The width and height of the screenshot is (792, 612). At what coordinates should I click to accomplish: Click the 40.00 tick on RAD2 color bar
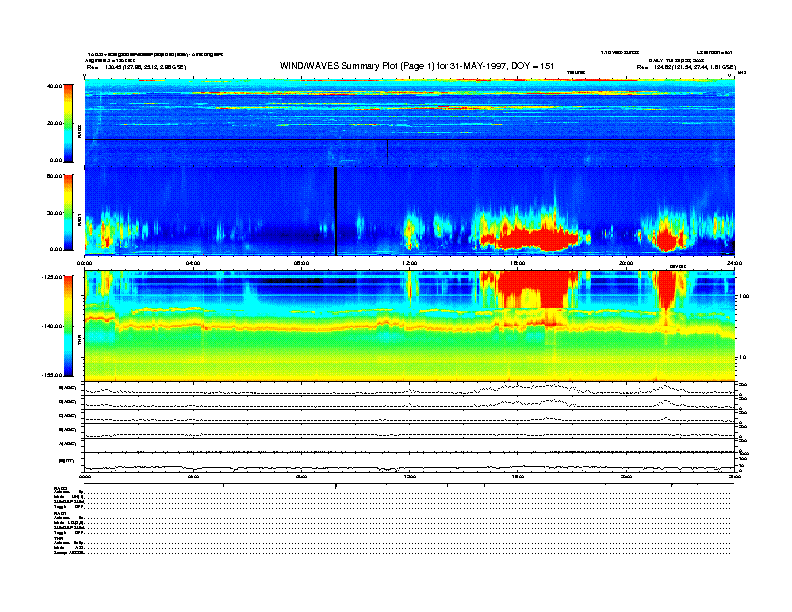[x=55, y=86]
